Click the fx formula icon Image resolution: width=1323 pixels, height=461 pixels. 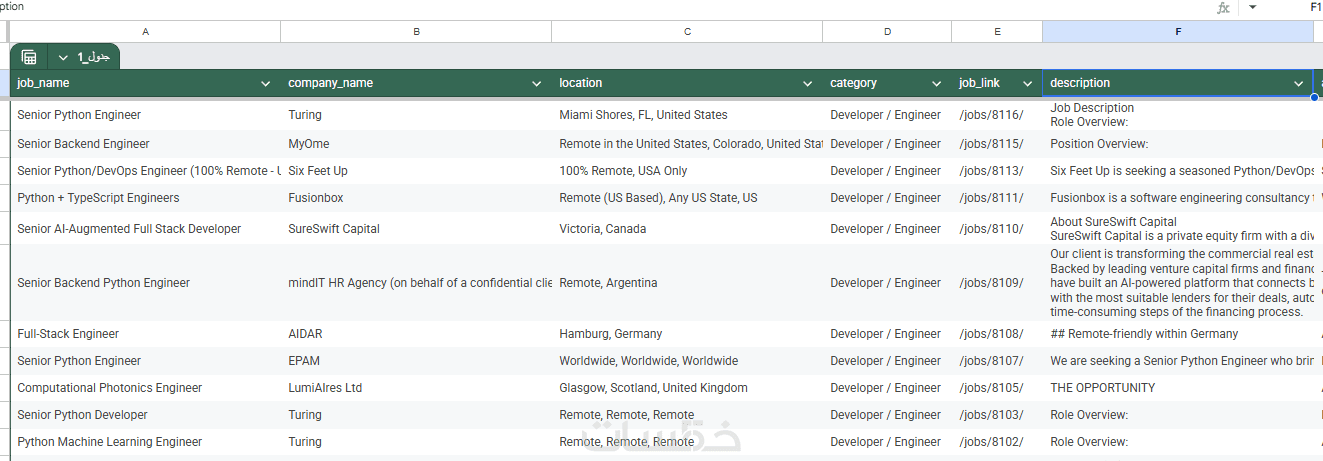tap(1223, 7)
